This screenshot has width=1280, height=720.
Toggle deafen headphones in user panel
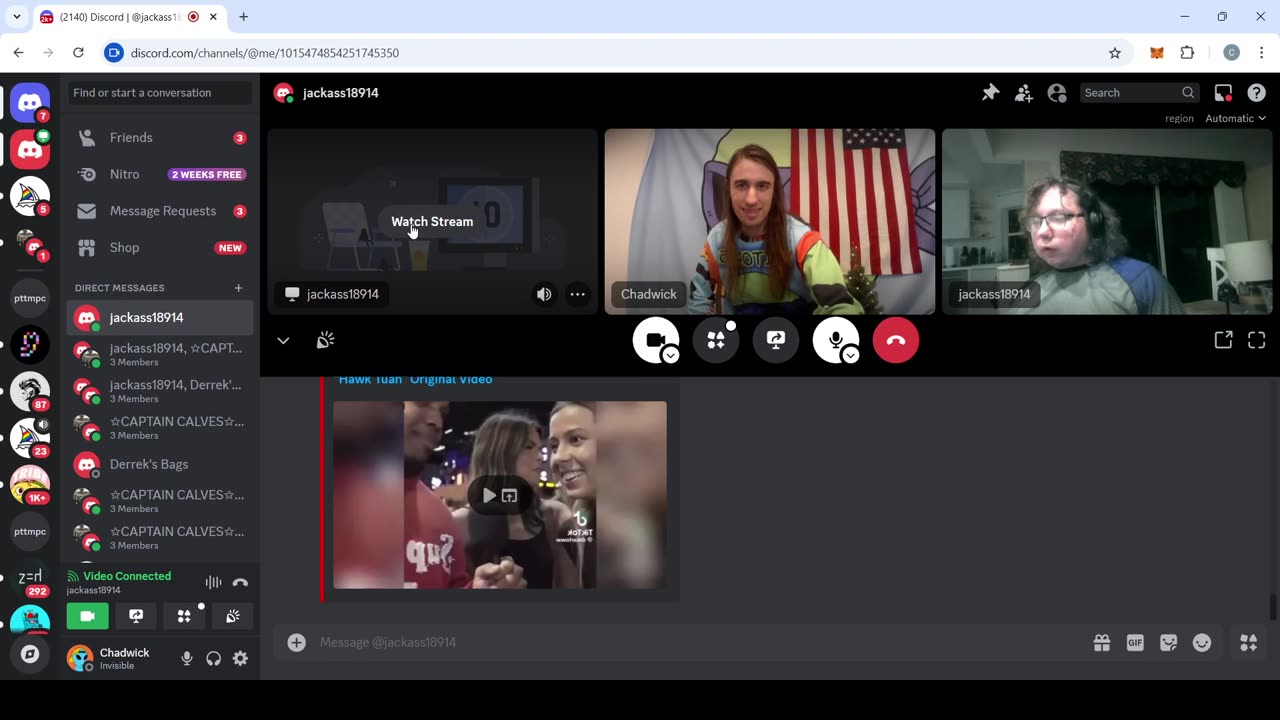213,658
